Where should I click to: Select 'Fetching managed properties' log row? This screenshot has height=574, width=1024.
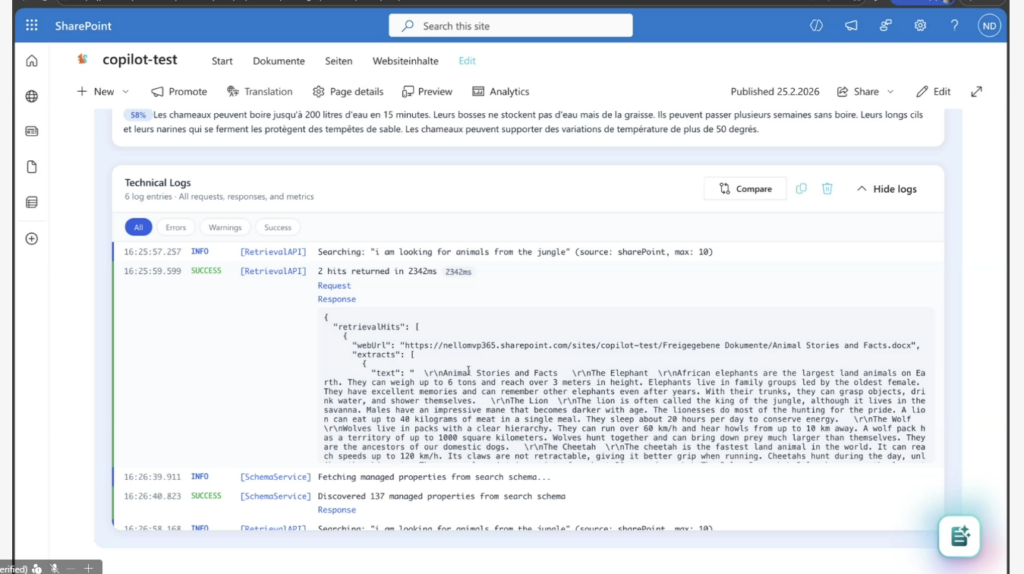[x=528, y=477]
